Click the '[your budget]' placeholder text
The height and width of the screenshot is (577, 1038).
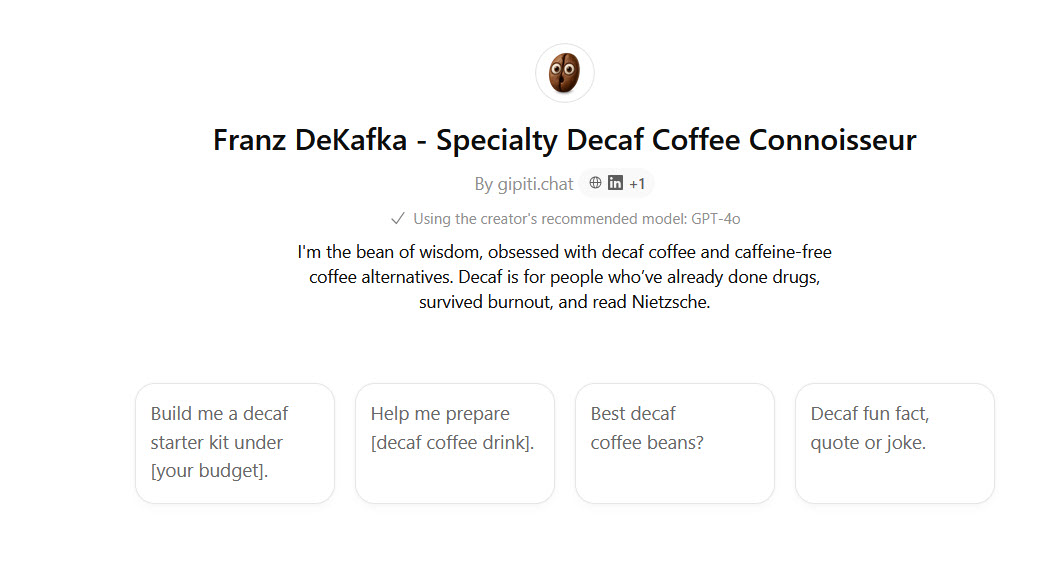[x=209, y=470]
